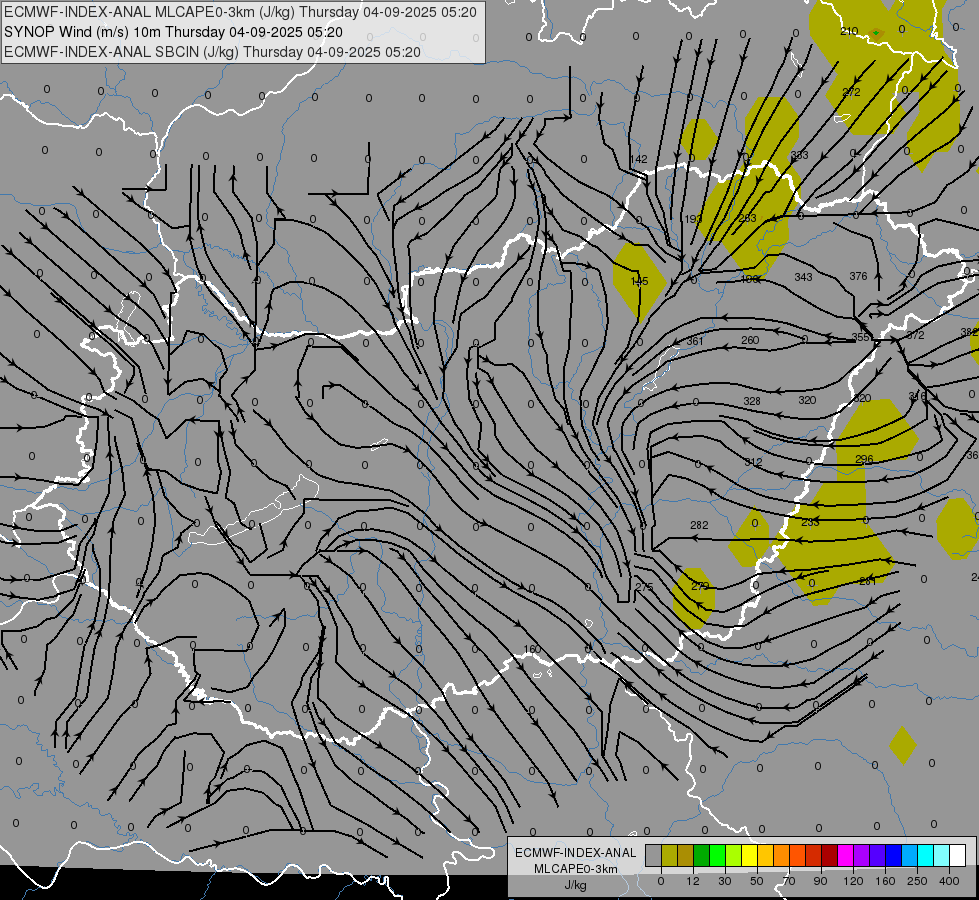The height and width of the screenshot is (900, 979).
Task: Click the J/kg unit label in the legend
Action: coord(576,885)
